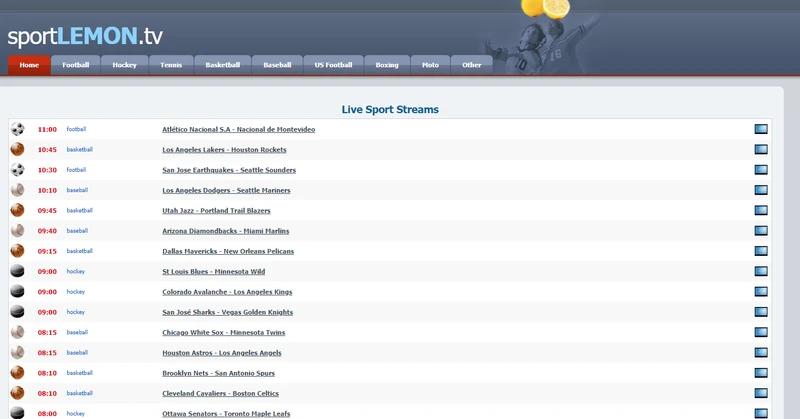Open the Football tab
The image size is (800, 419).
tap(76, 65)
